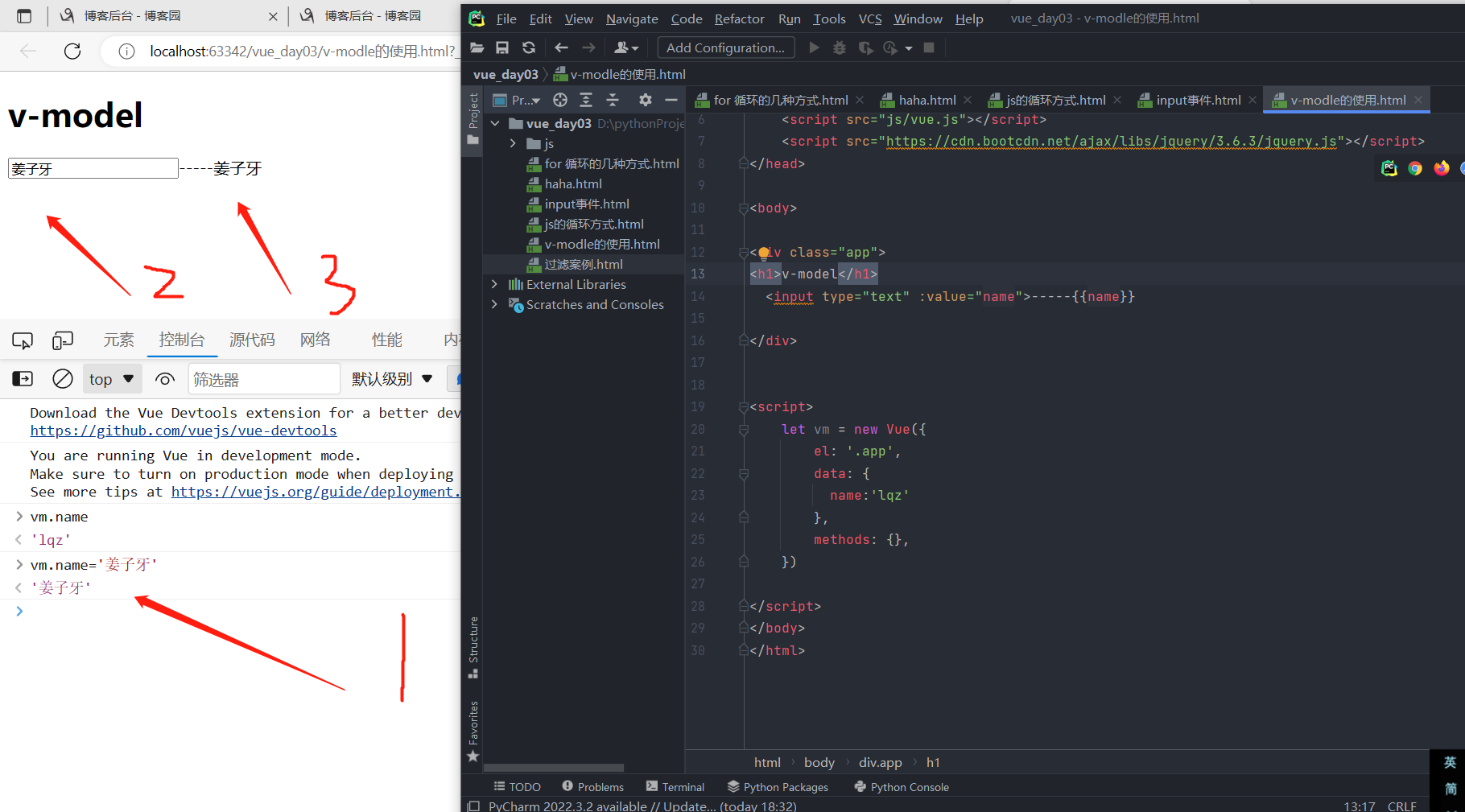Toggle the Problems tool window

(592, 787)
